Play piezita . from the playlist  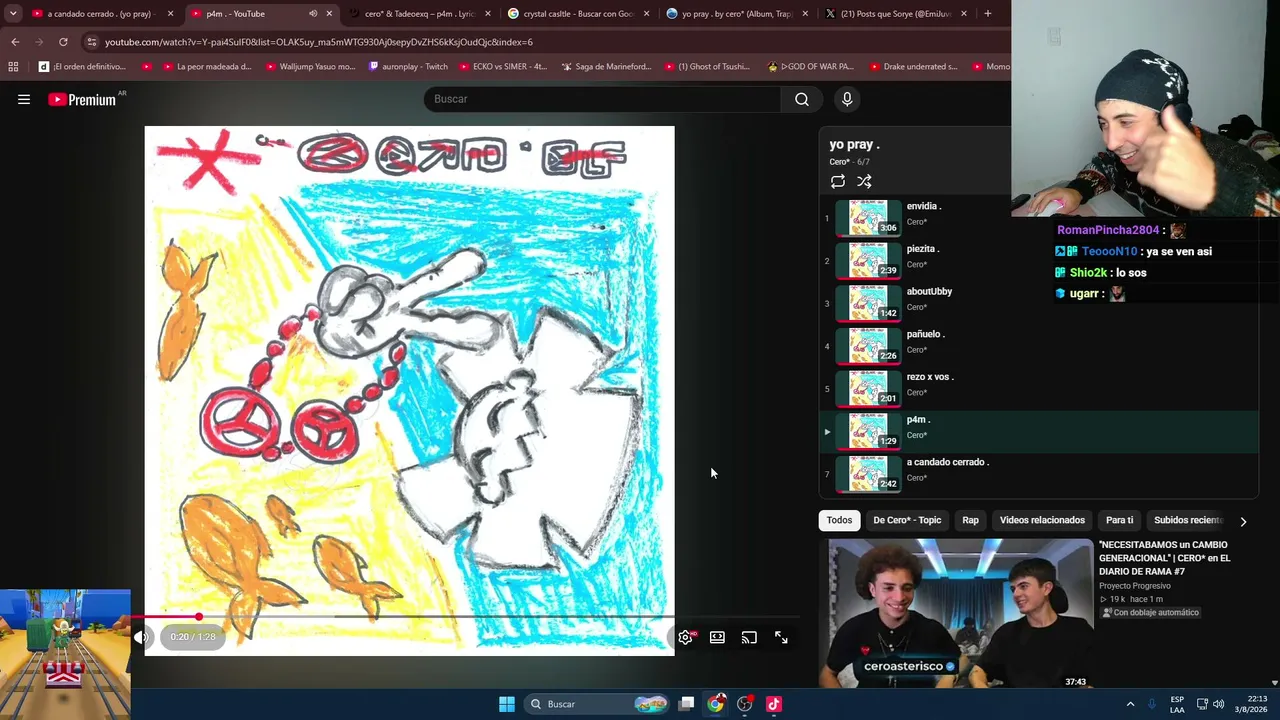coord(1038,261)
